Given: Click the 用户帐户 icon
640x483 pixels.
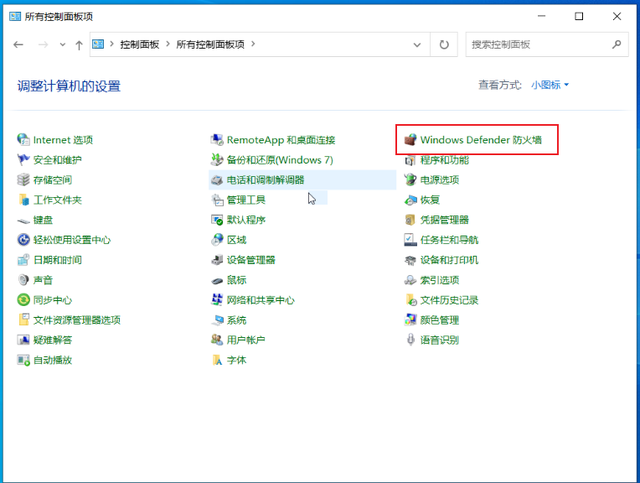Looking at the screenshot, I should click(217, 340).
